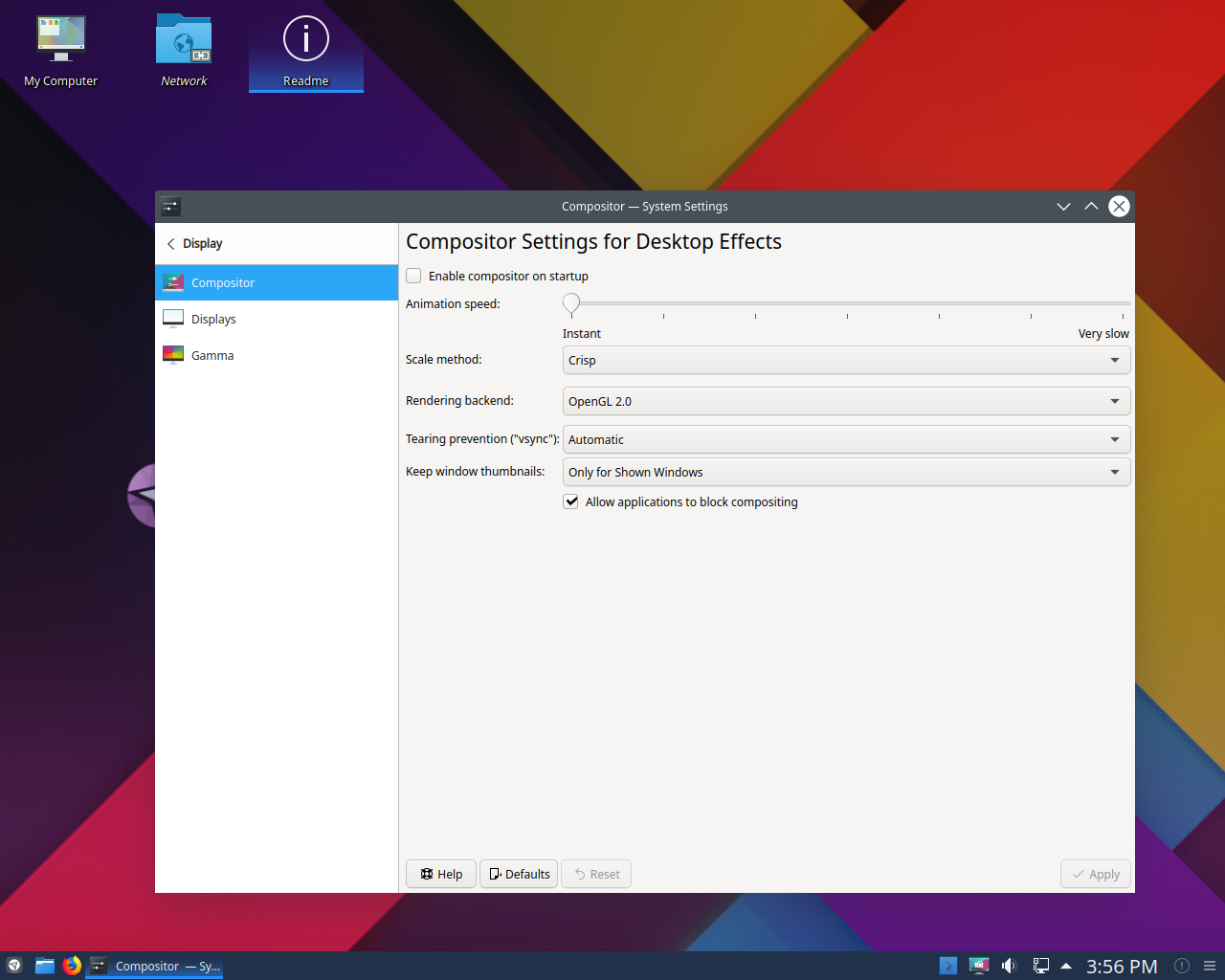Restore settings with the Defaults button
The height and width of the screenshot is (980, 1225).
tap(519, 874)
